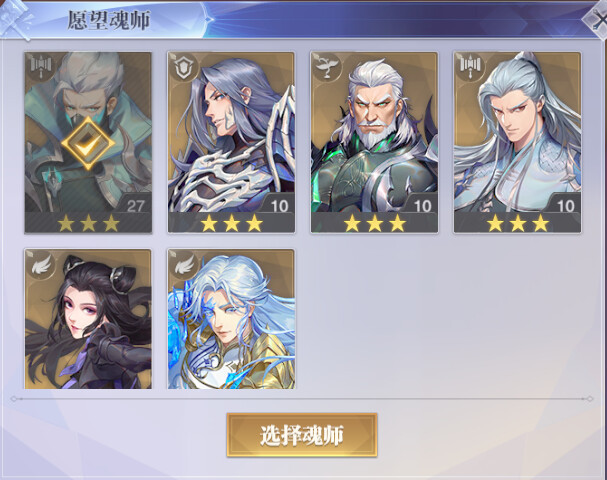Choose the white-bearded elder soul master card
Screen dimensions: 607x480
pyautogui.click(x=374, y=143)
